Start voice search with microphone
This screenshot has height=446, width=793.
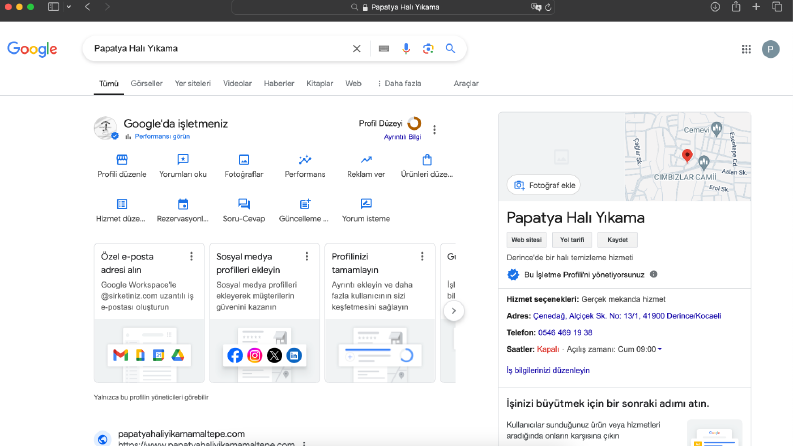click(x=406, y=49)
